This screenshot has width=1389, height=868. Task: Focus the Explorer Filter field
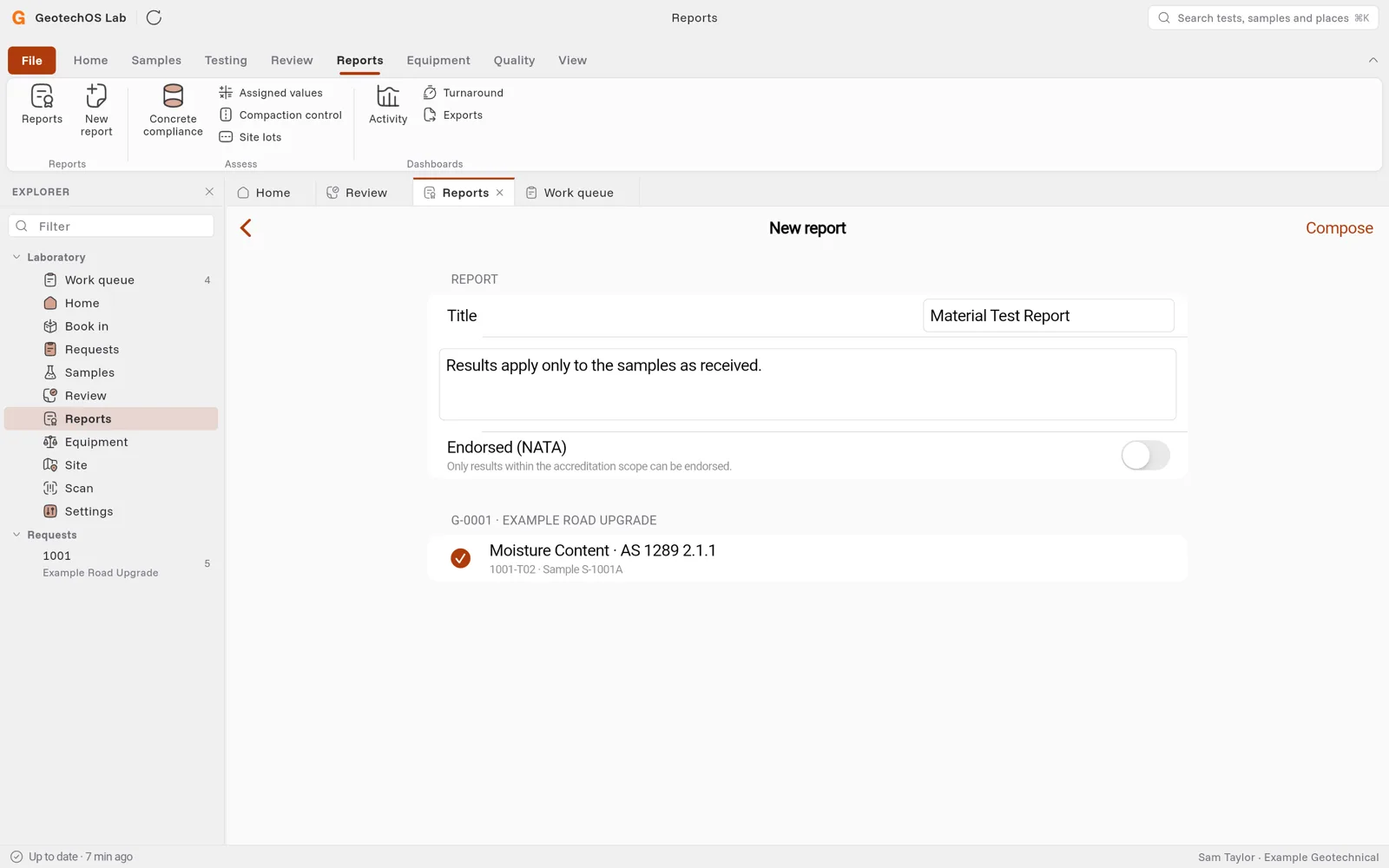click(x=111, y=227)
